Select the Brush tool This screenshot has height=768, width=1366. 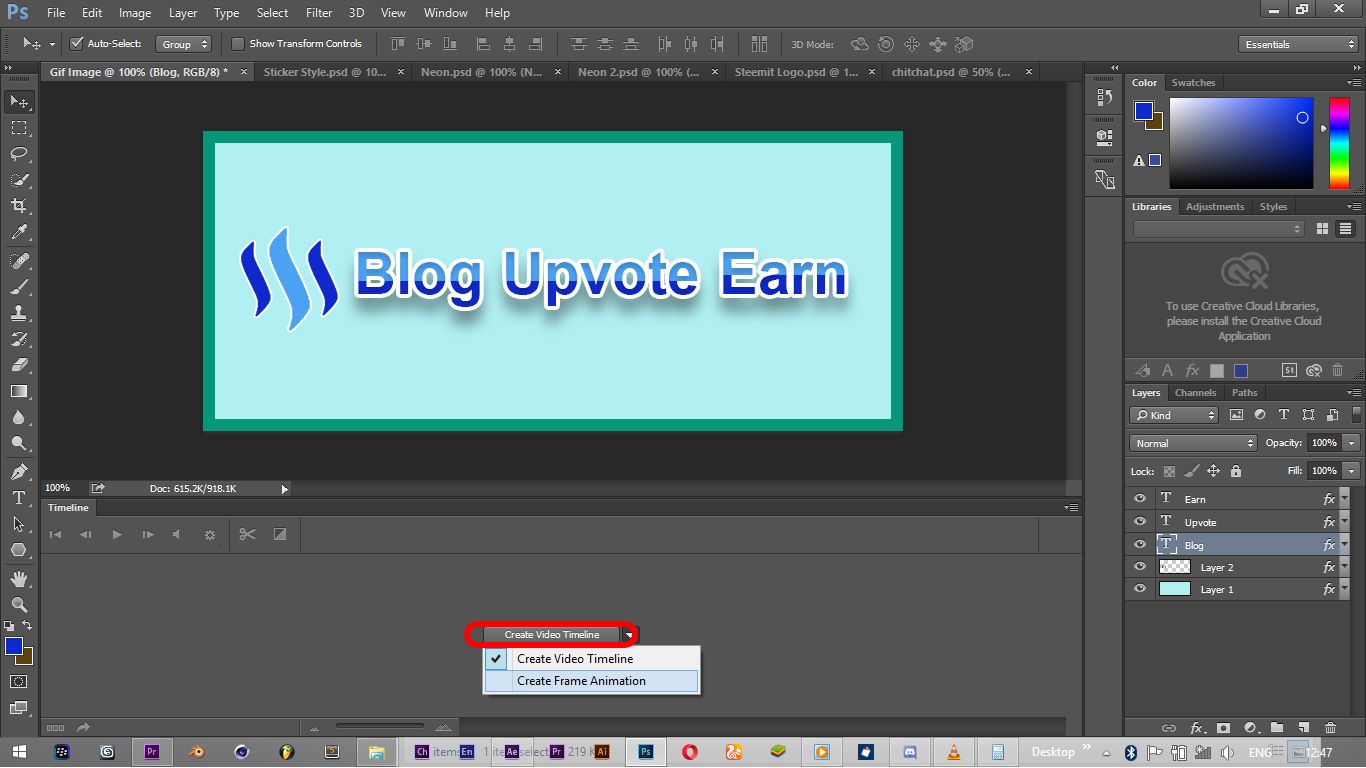[19, 287]
